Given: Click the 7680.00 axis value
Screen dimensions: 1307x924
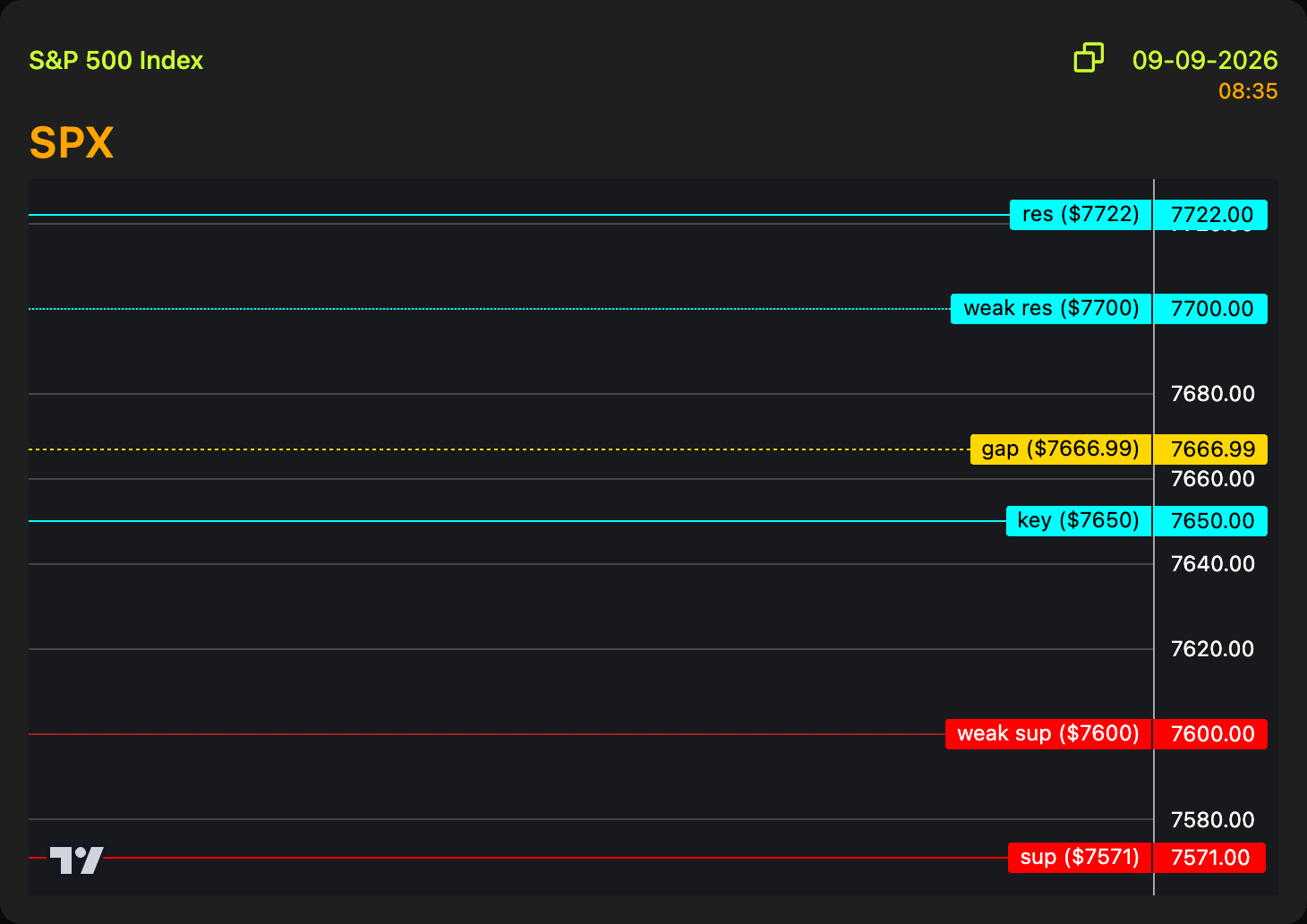Looking at the screenshot, I should 1213,394.
